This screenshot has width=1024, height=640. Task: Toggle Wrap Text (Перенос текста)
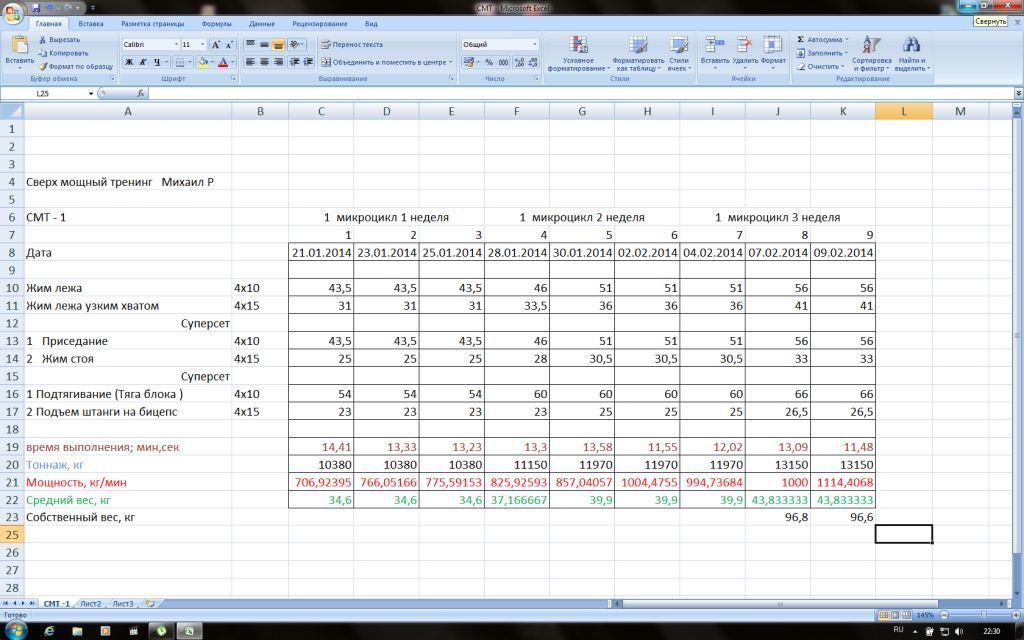(x=352, y=44)
